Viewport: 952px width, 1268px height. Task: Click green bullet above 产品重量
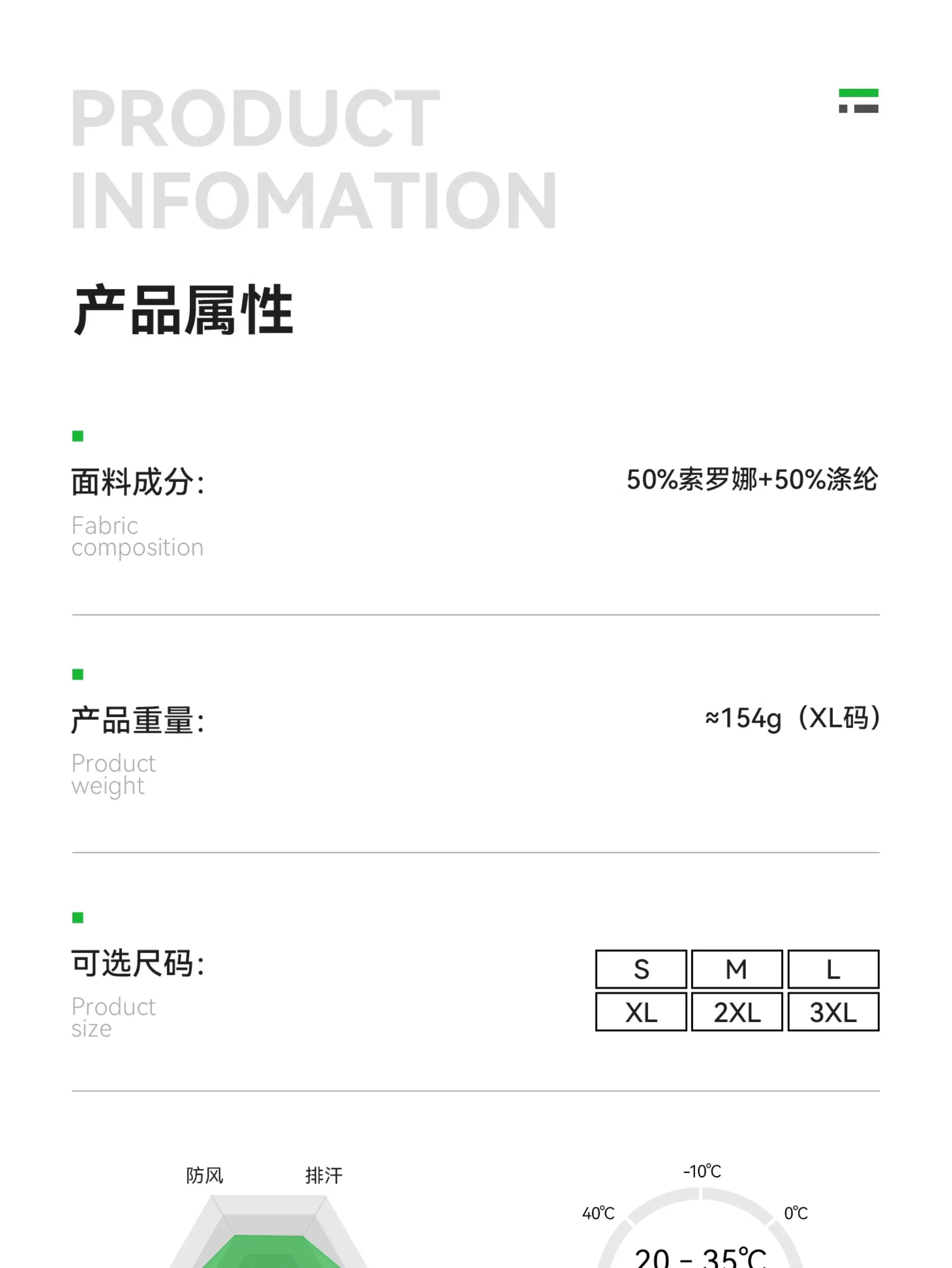[x=78, y=674]
